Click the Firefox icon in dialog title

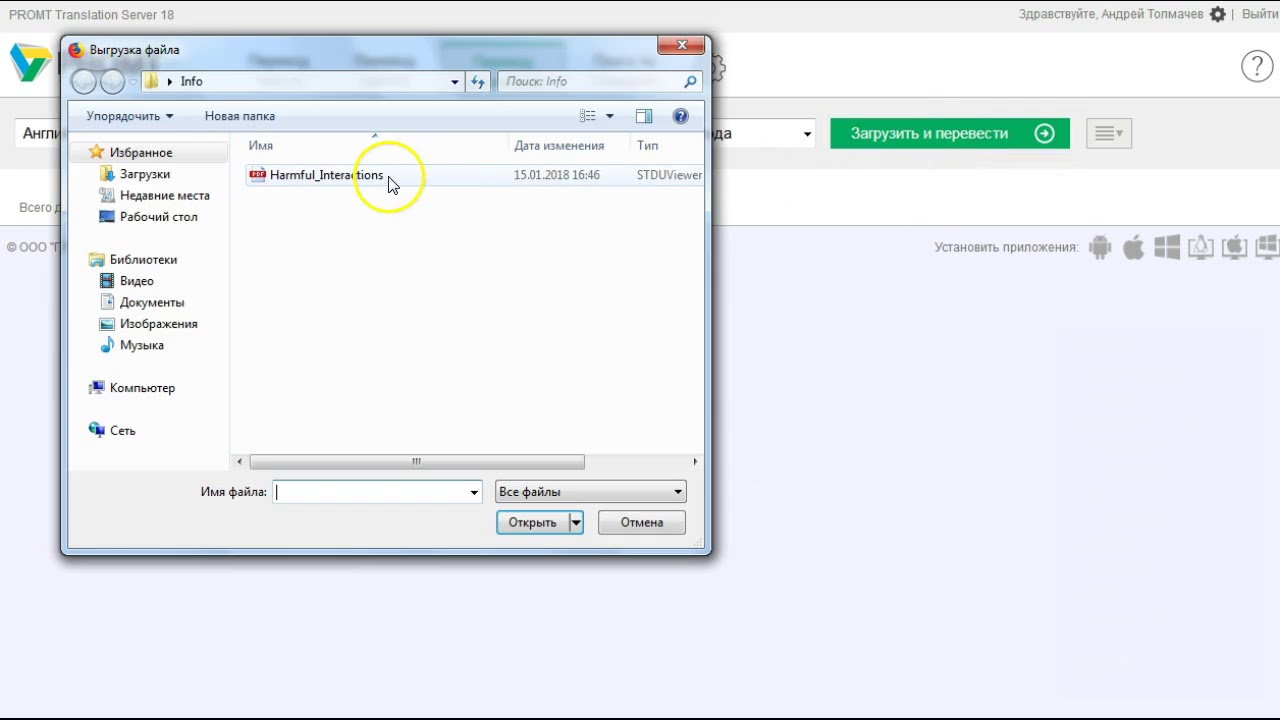click(x=76, y=49)
